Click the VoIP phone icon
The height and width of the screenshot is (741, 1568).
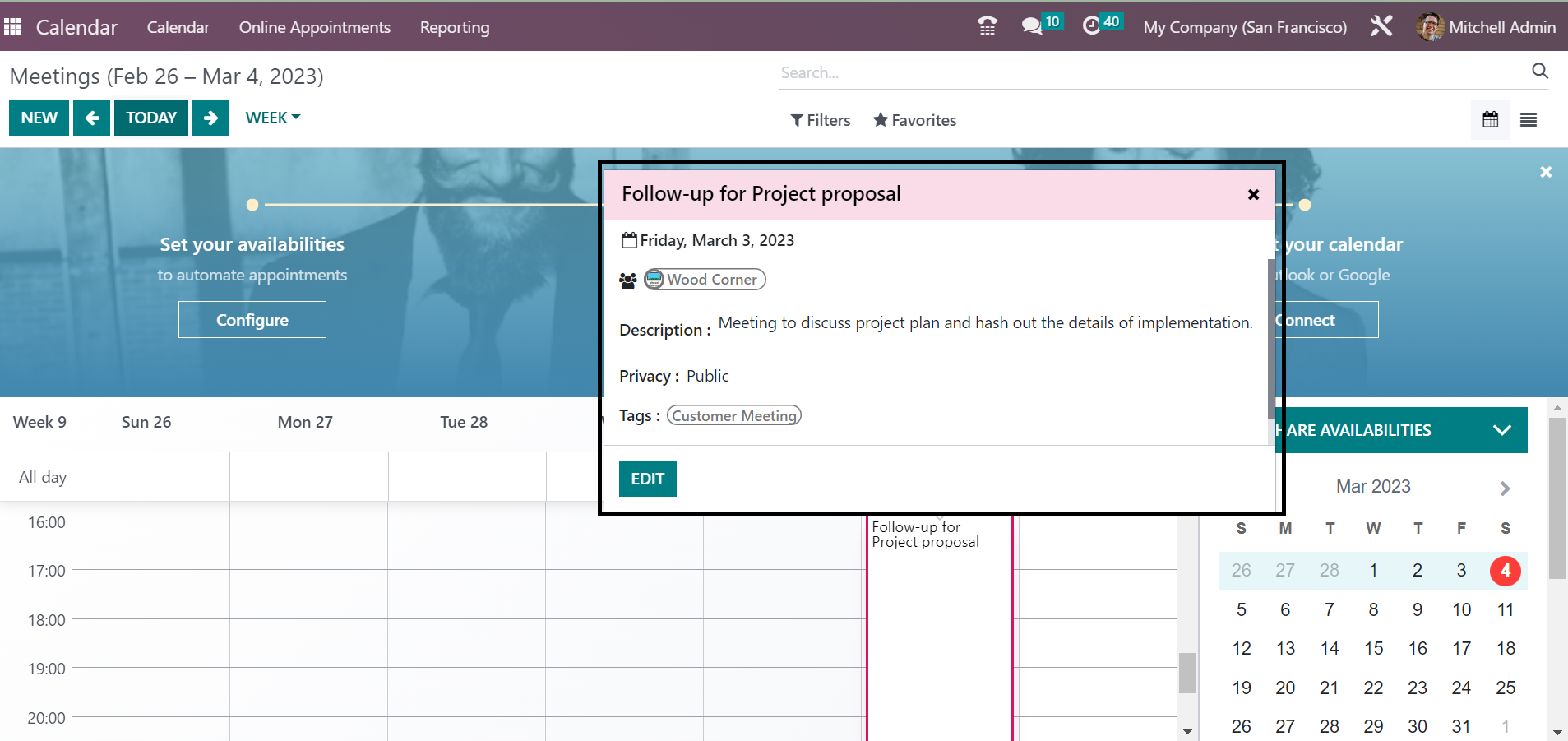point(988,26)
